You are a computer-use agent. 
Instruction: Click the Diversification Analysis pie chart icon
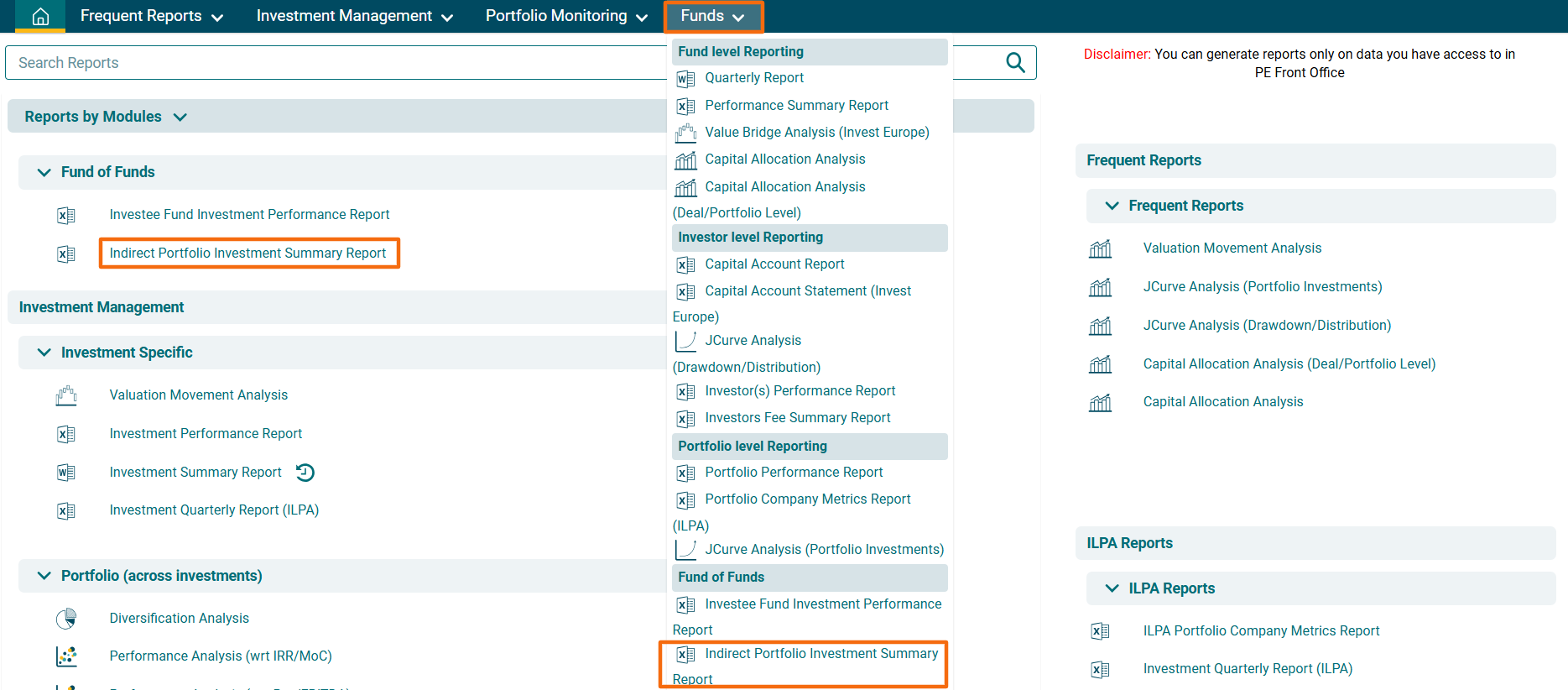[66, 619]
